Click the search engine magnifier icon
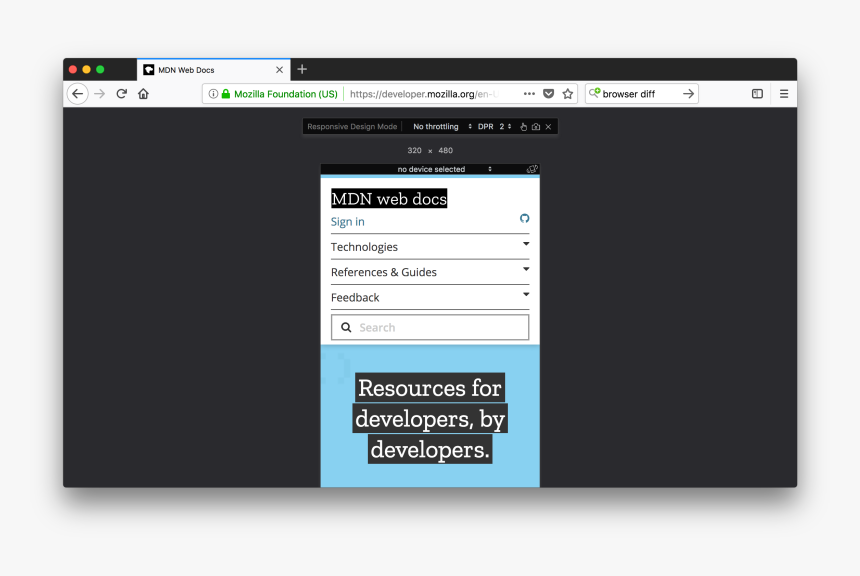This screenshot has width=860, height=576. click(595, 93)
